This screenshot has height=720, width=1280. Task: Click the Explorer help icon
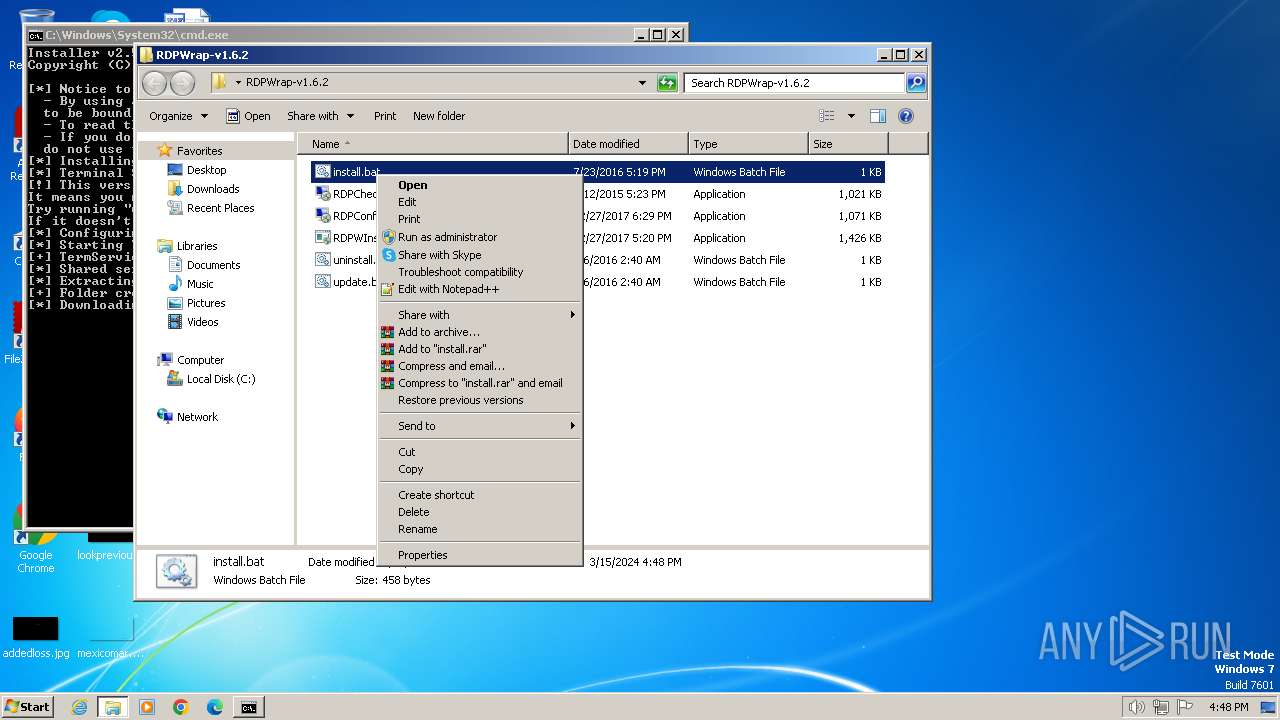pyautogui.click(x=906, y=116)
